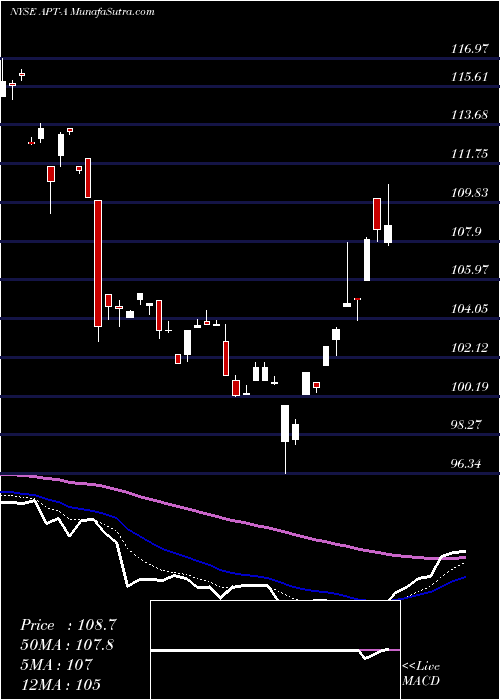Click the 96.34 price level label
The height and width of the screenshot is (700, 500).
467,464
